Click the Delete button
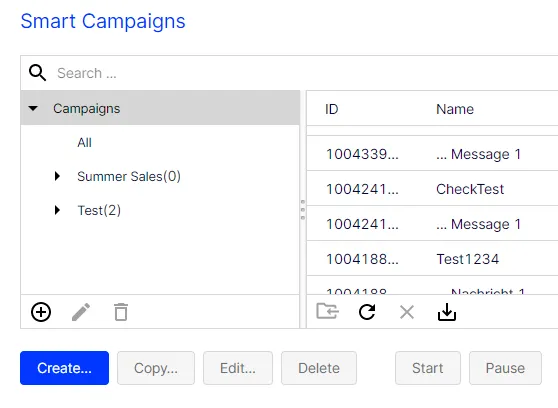This screenshot has height=408, width=558. pos(319,368)
